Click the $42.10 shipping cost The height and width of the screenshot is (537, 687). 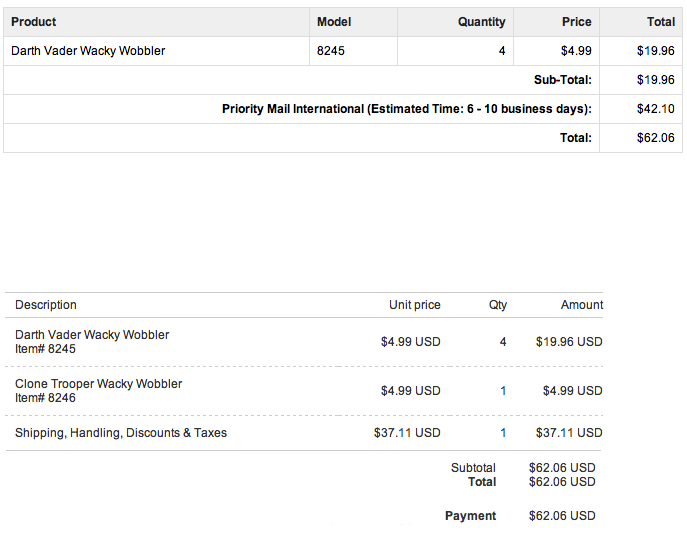655,109
